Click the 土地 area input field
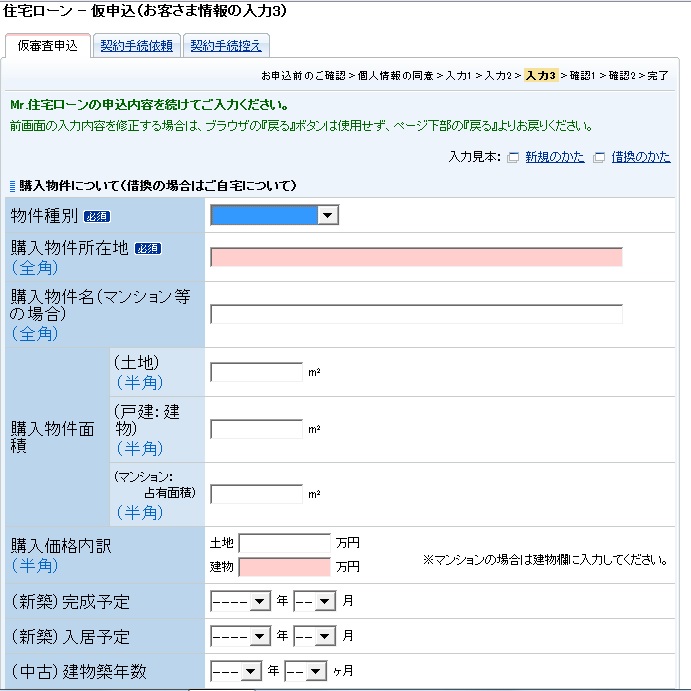The image size is (691, 691). [256, 372]
